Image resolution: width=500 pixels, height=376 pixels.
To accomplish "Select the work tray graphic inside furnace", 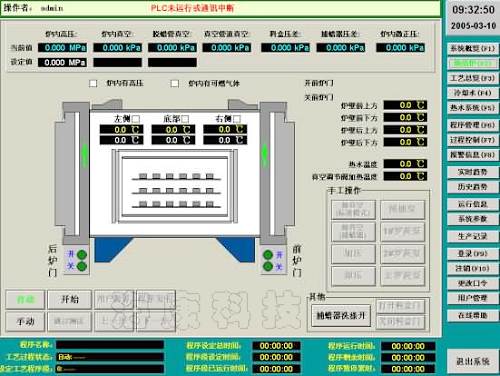I will pyautogui.click(x=175, y=186).
